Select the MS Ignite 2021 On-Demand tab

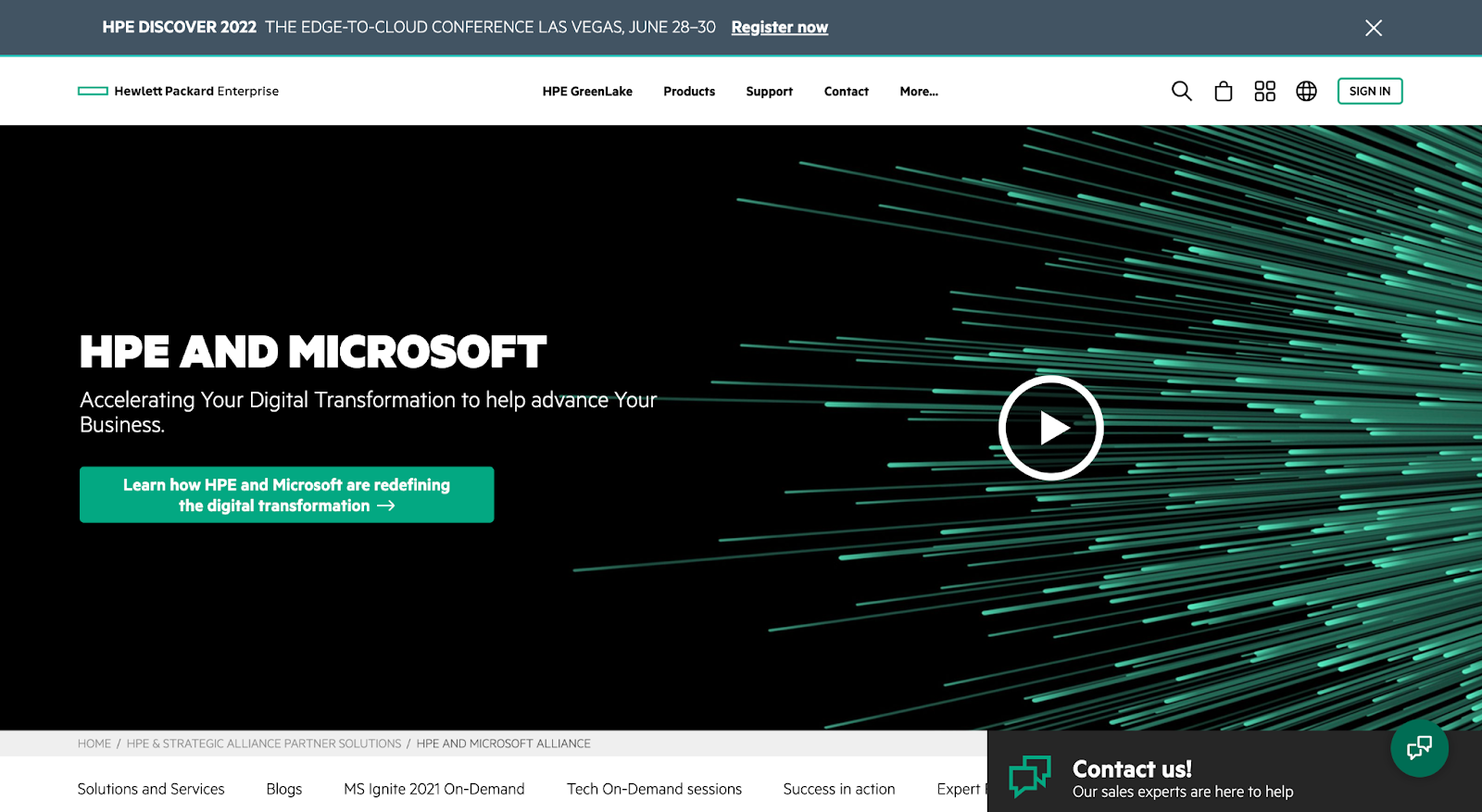pos(434,789)
